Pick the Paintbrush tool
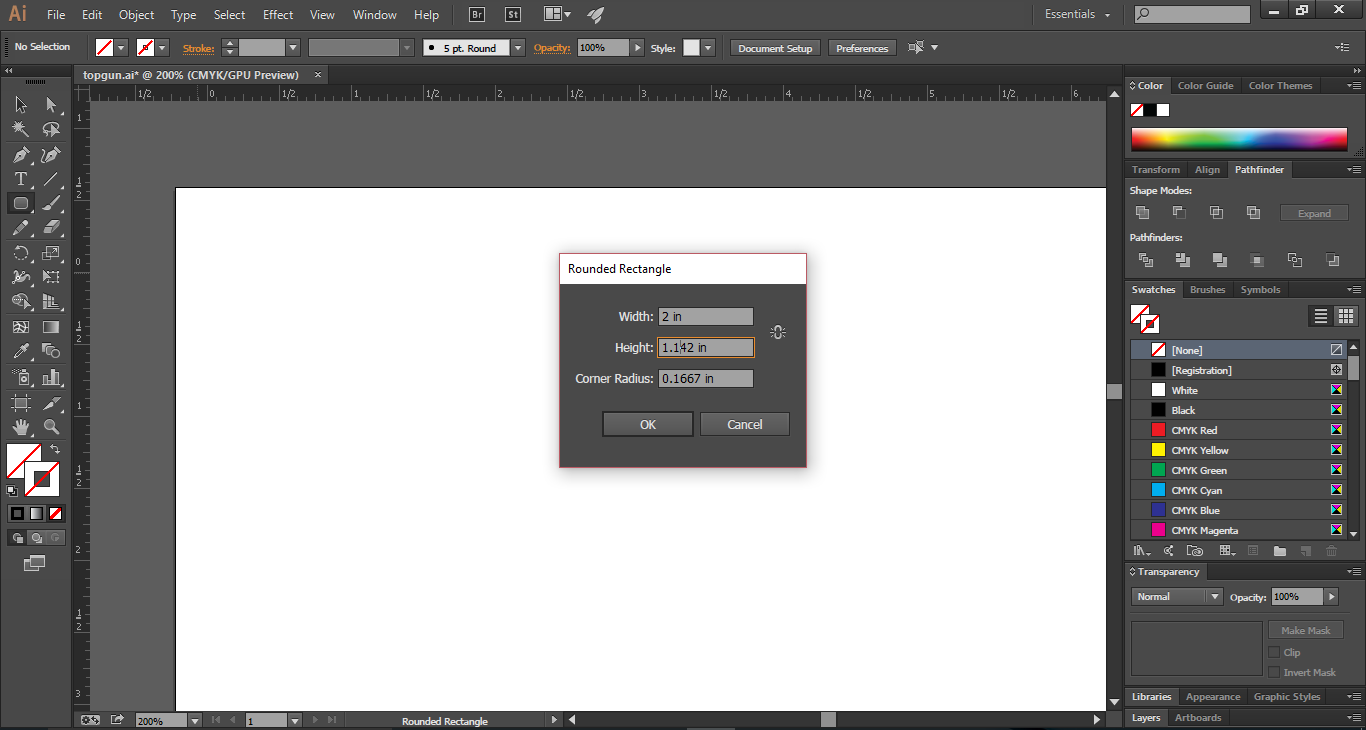 [x=51, y=203]
